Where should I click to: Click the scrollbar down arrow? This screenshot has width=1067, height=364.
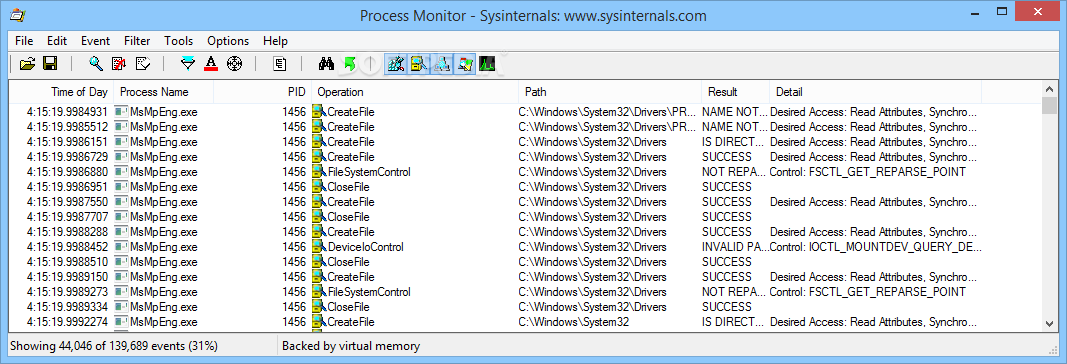click(1050, 324)
